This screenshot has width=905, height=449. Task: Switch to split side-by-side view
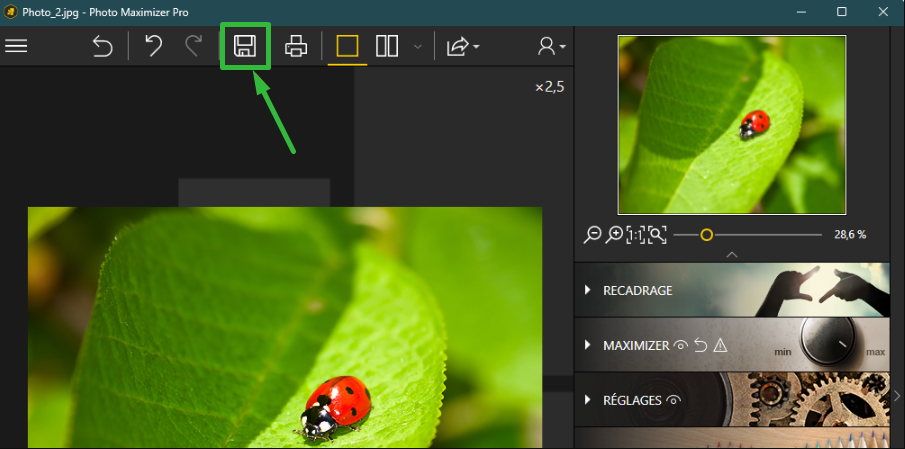(x=387, y=46)
